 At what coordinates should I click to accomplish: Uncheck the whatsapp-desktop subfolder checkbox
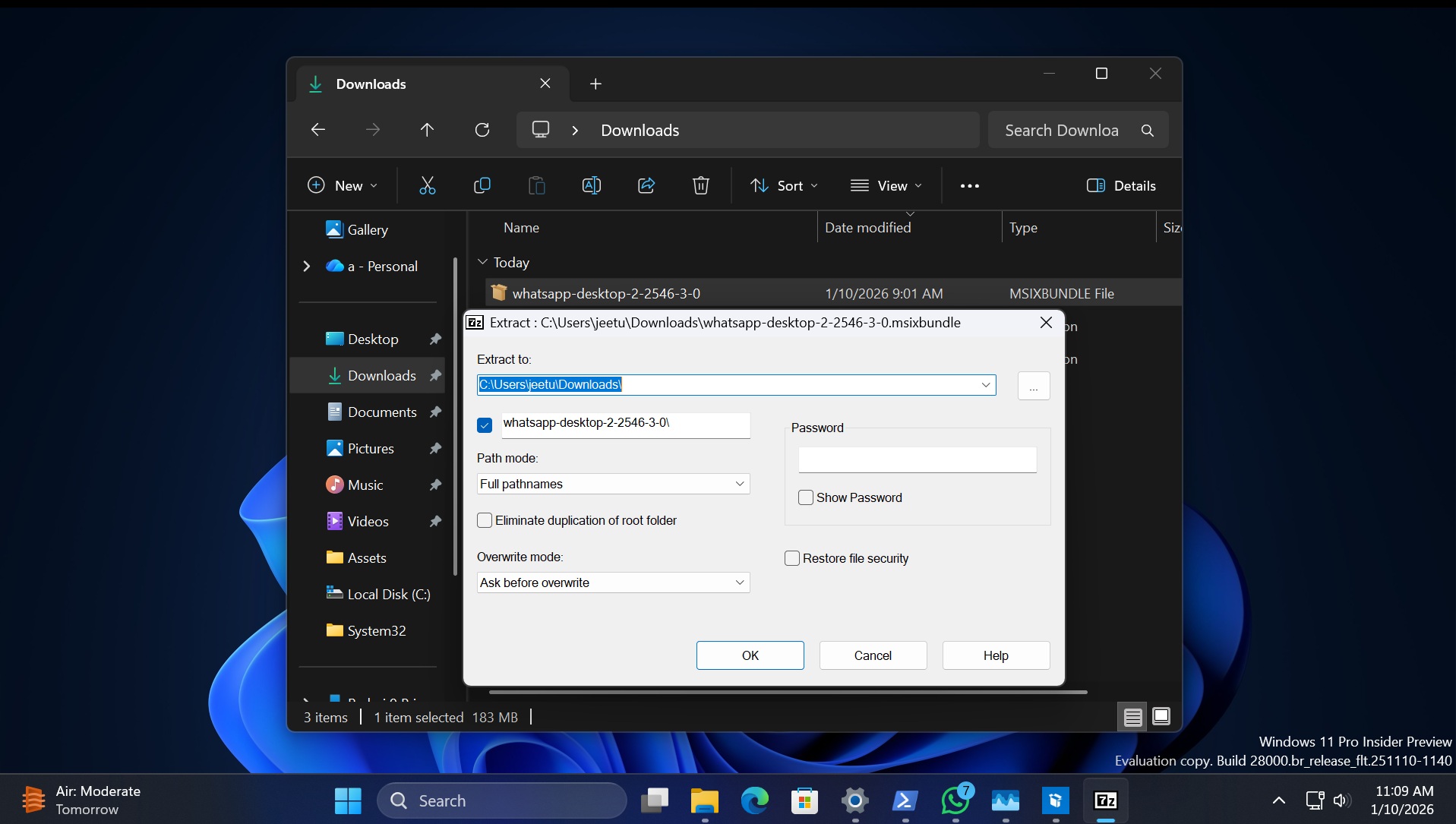[485, 425]
